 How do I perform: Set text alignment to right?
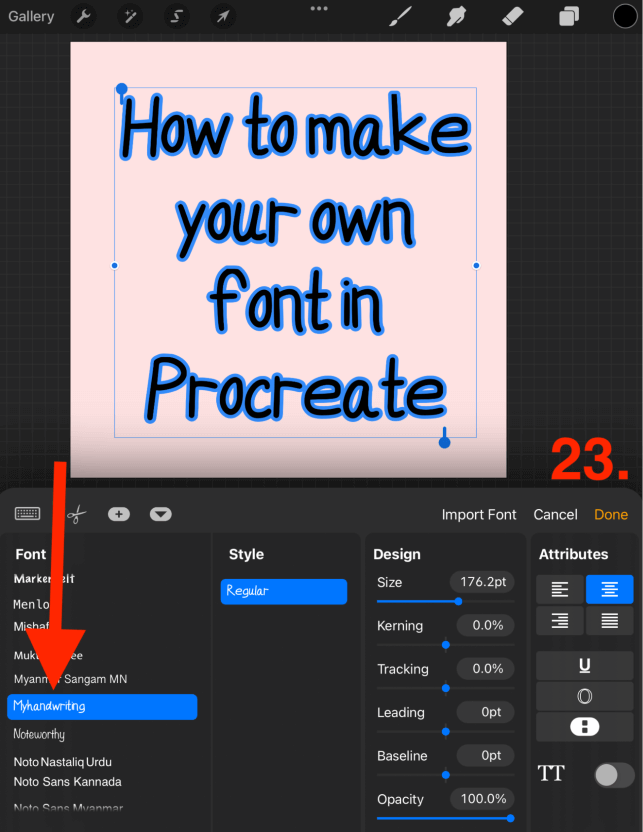point(560,620)
